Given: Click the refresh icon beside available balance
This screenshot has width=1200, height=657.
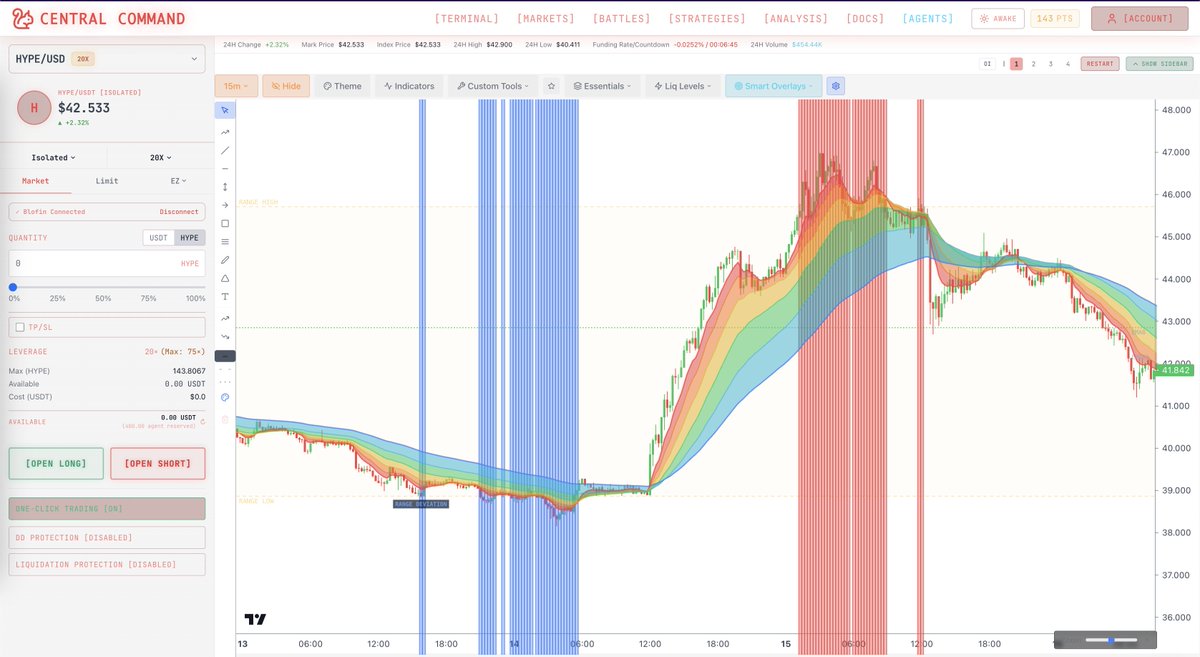Looking at the screenshot, I should (x=202, y=421).
